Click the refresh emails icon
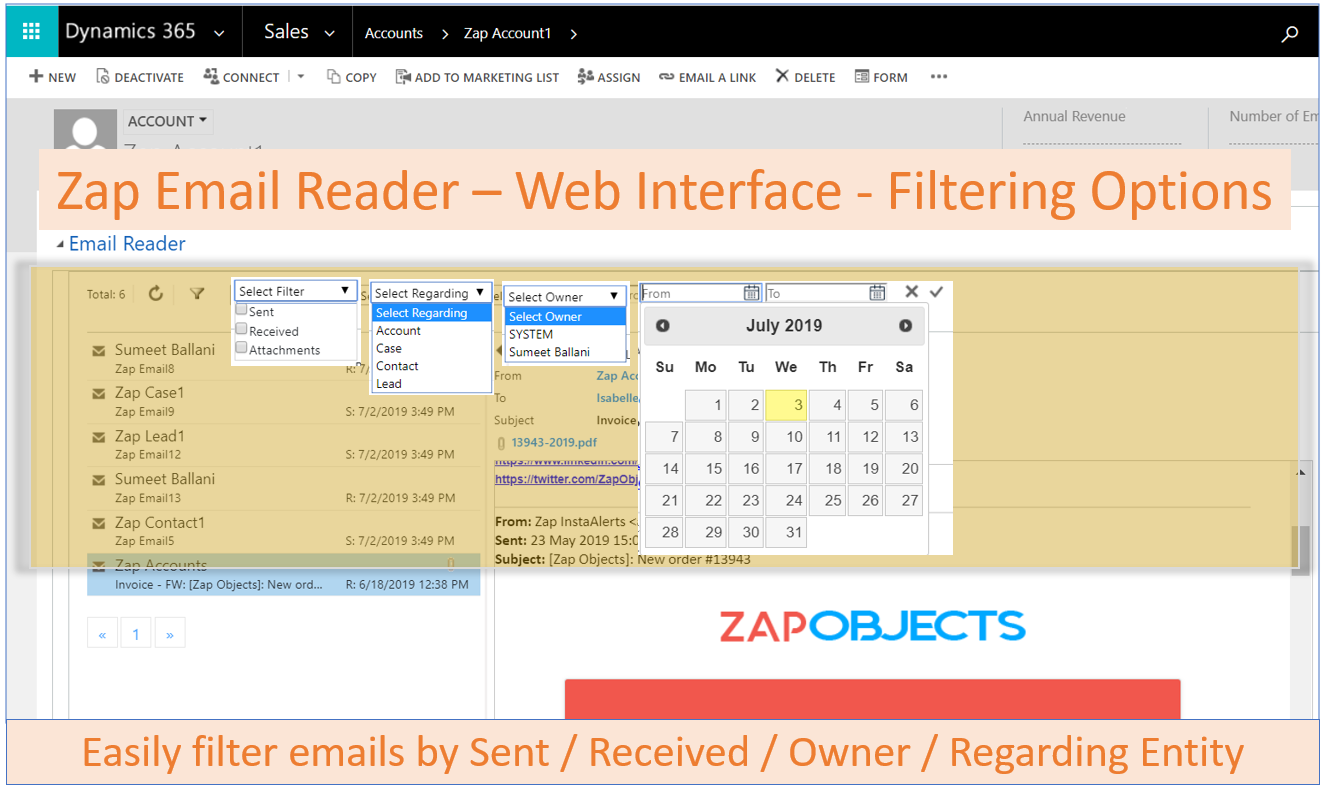 pyautogui.click(x=156, y=293)
